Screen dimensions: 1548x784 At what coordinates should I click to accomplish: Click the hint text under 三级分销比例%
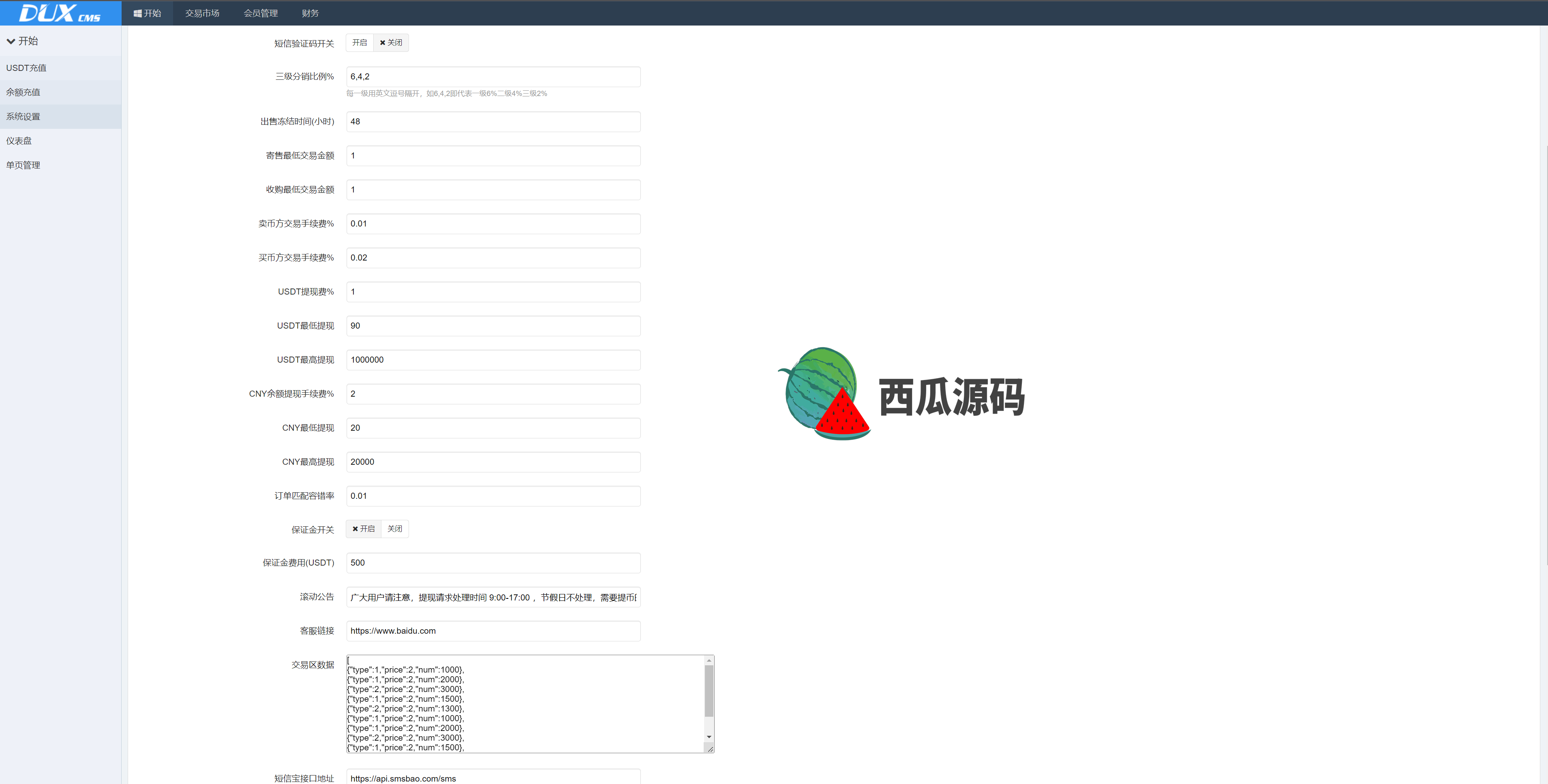(x=447, y=94)
